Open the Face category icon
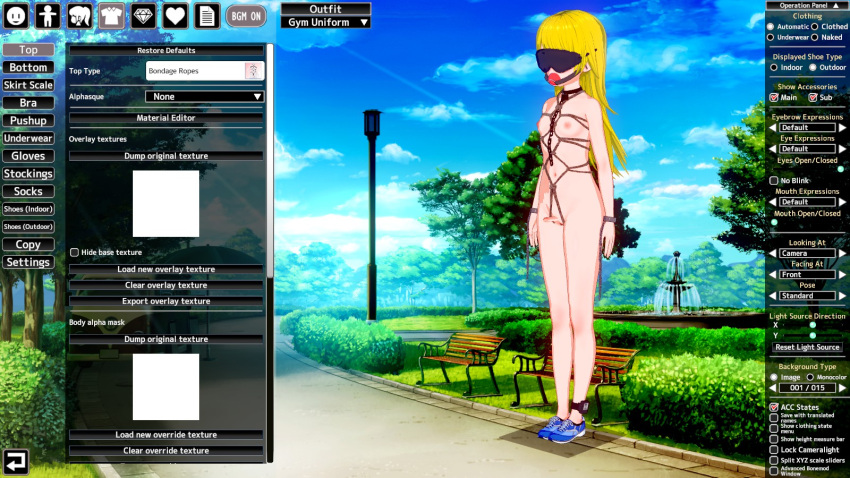This screenshot has height=478, width=850. (16, 15)
